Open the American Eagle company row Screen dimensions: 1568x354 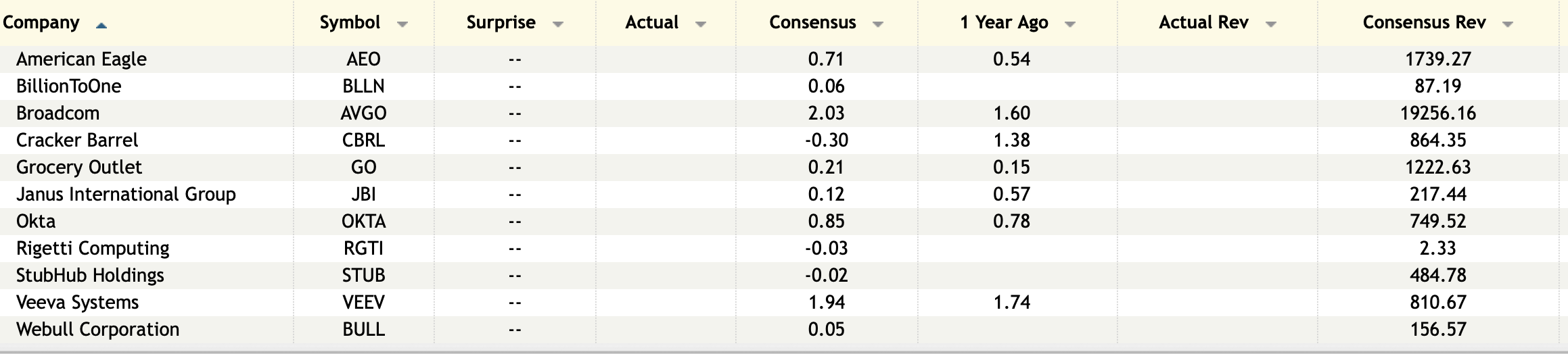pos(81,59)
